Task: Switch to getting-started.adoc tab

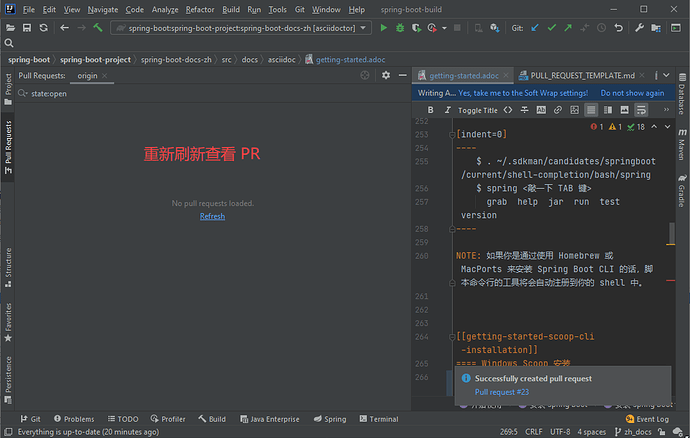Action: [463, 76]
